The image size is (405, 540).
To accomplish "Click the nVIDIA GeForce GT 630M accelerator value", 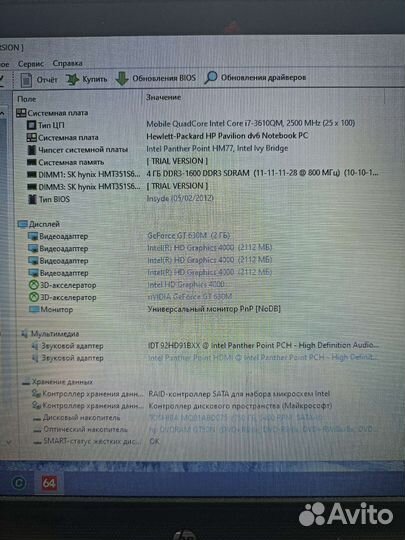I will coord(190,297).
